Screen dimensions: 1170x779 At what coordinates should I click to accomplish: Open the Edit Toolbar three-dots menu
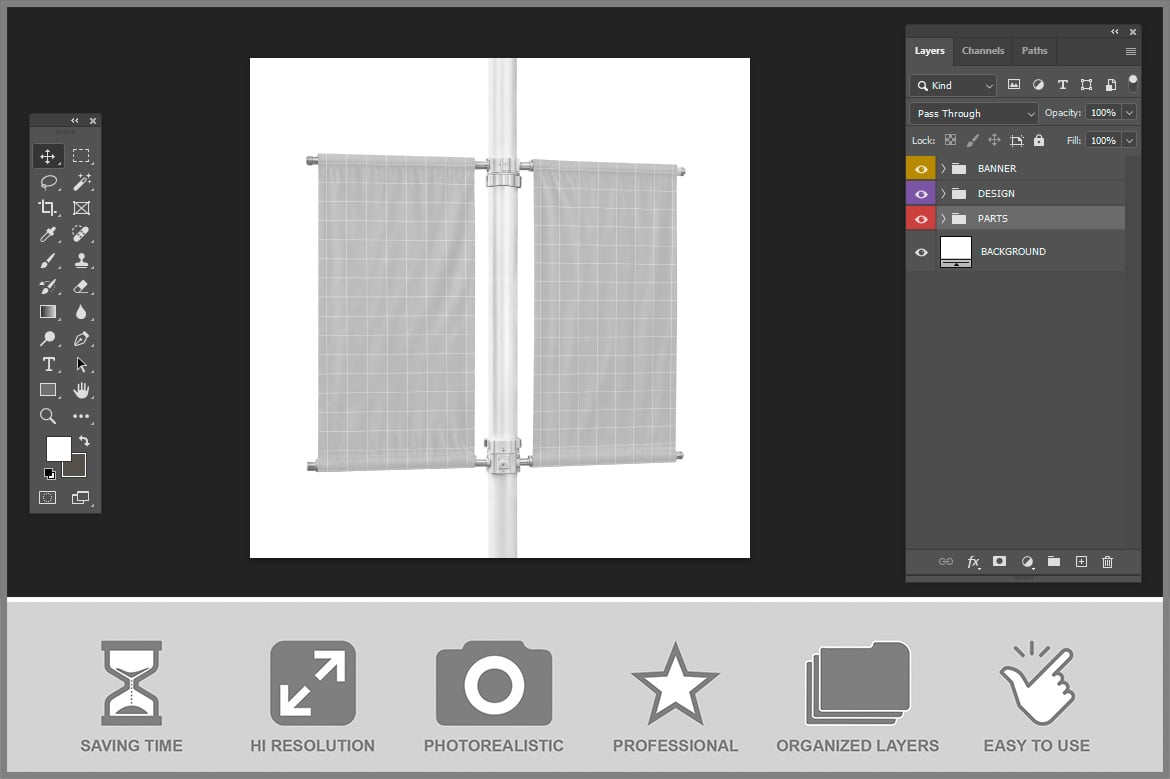coord(81,416)
